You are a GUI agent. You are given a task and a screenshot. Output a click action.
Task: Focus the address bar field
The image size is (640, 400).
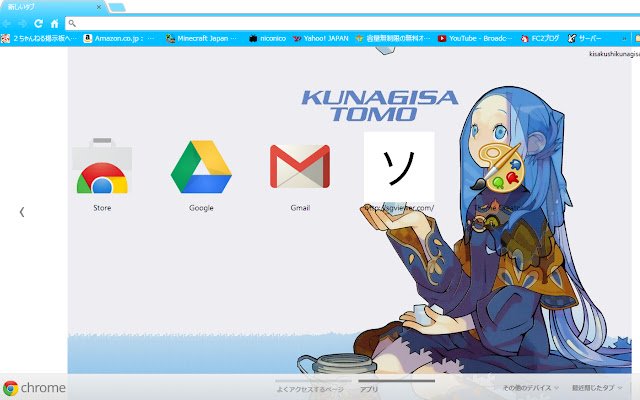pyautogui.click(x=355, y=23)
